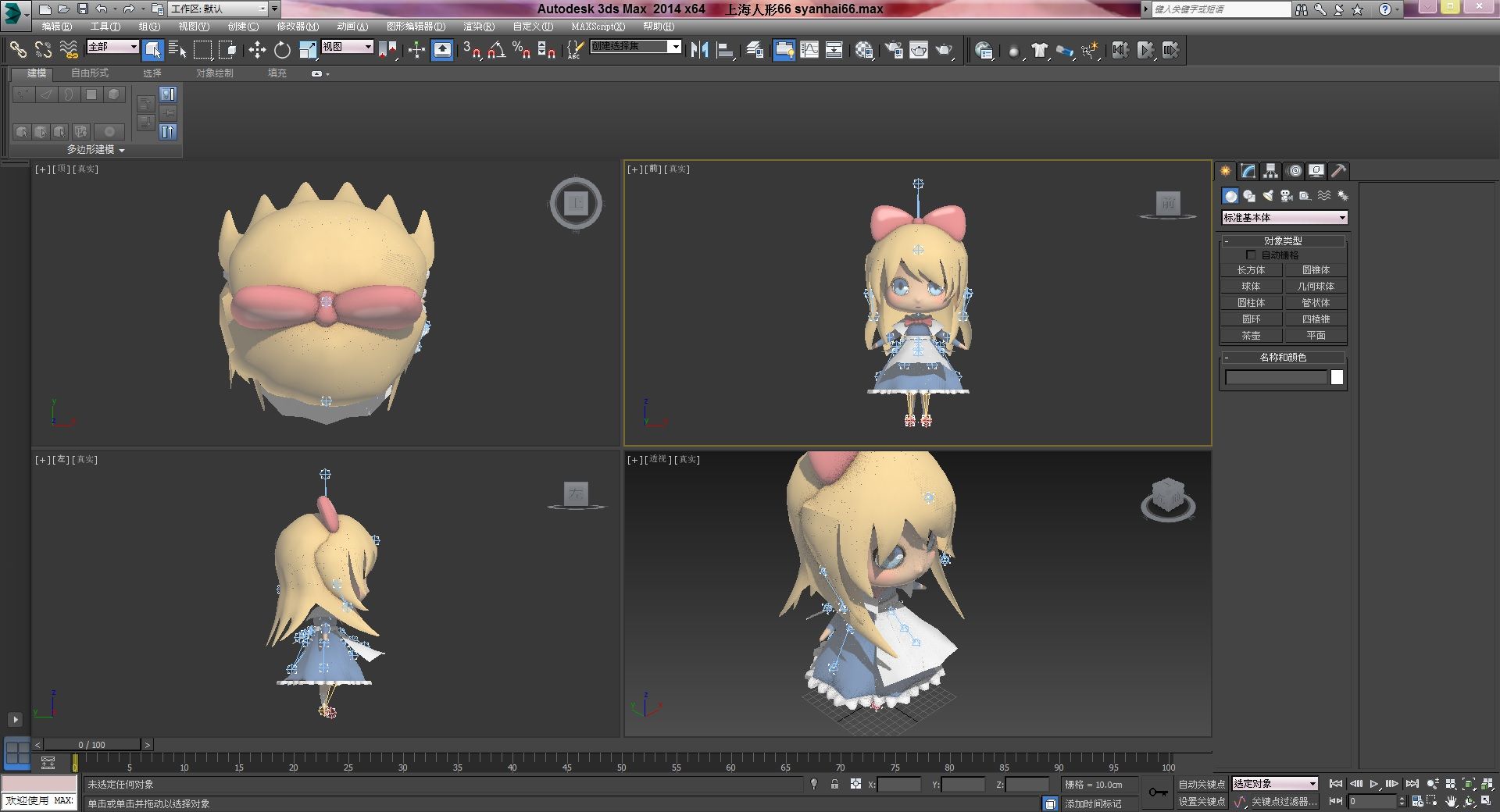This screenshot has width=1500, height=812.
Task: Switch to 自由形式 ribbon tab
Action: click(x=90, y=73)
